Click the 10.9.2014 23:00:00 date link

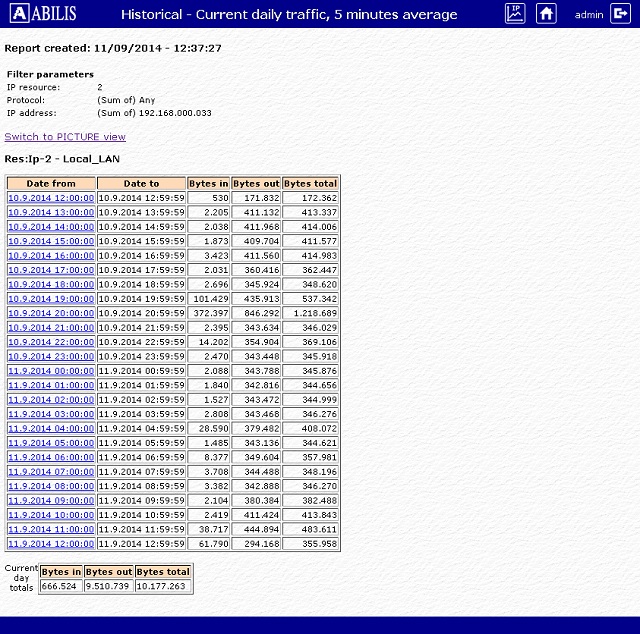(51, 356)
